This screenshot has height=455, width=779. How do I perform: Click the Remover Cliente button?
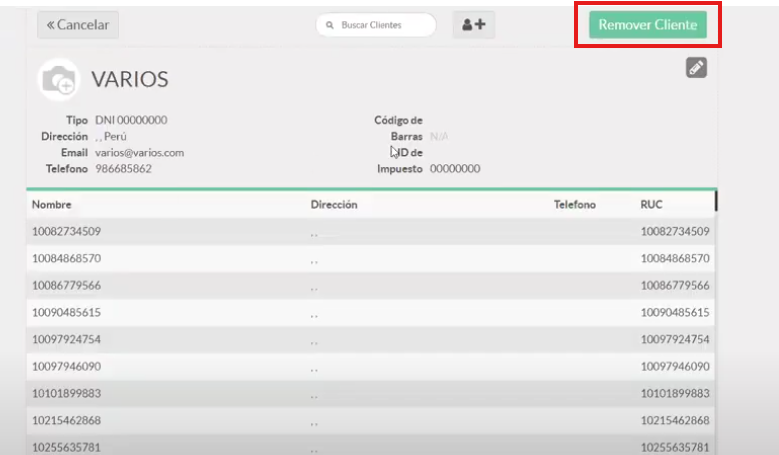(647, 25)
